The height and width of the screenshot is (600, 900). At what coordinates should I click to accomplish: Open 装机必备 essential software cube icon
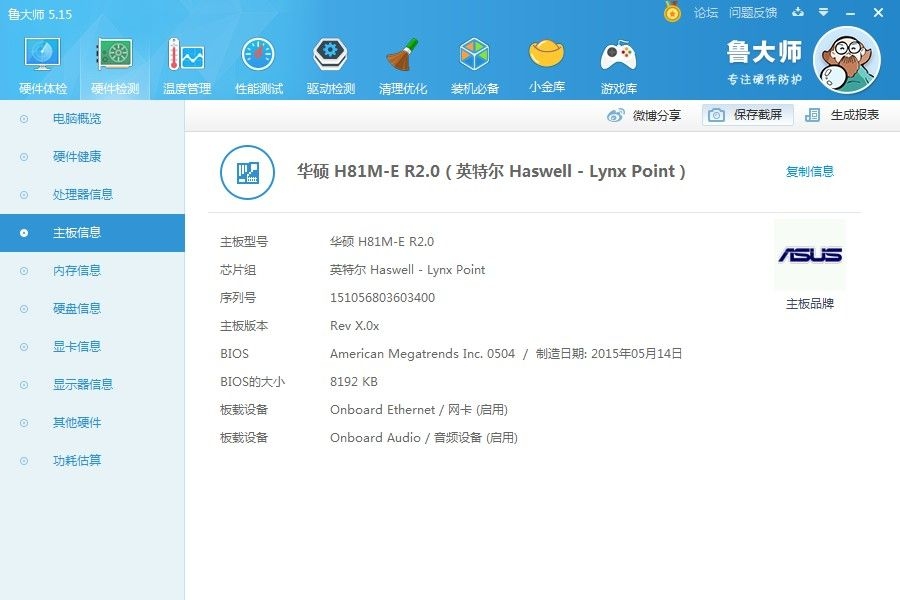click(x=475, y=55)
